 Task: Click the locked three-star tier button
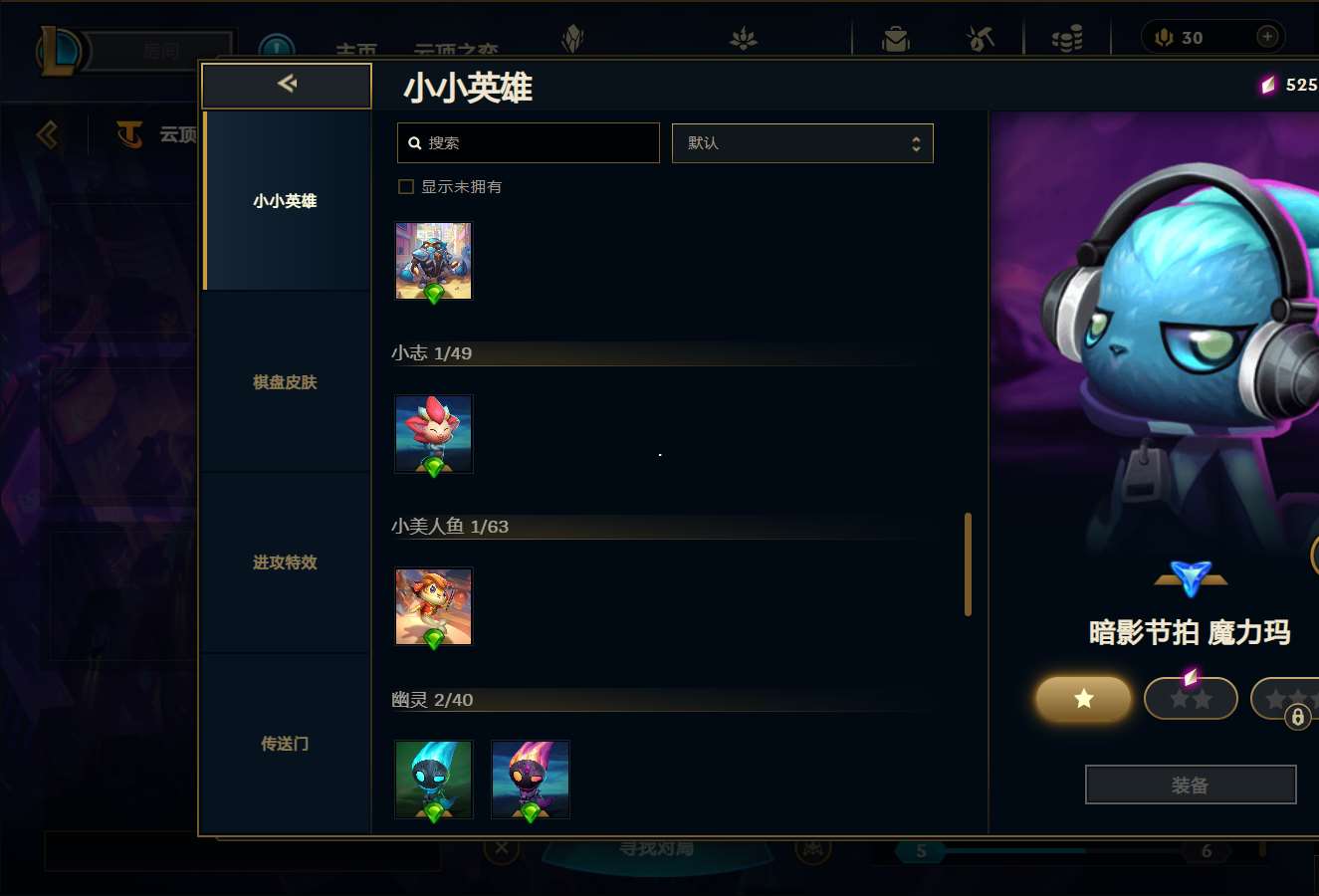coord(1285,699)
